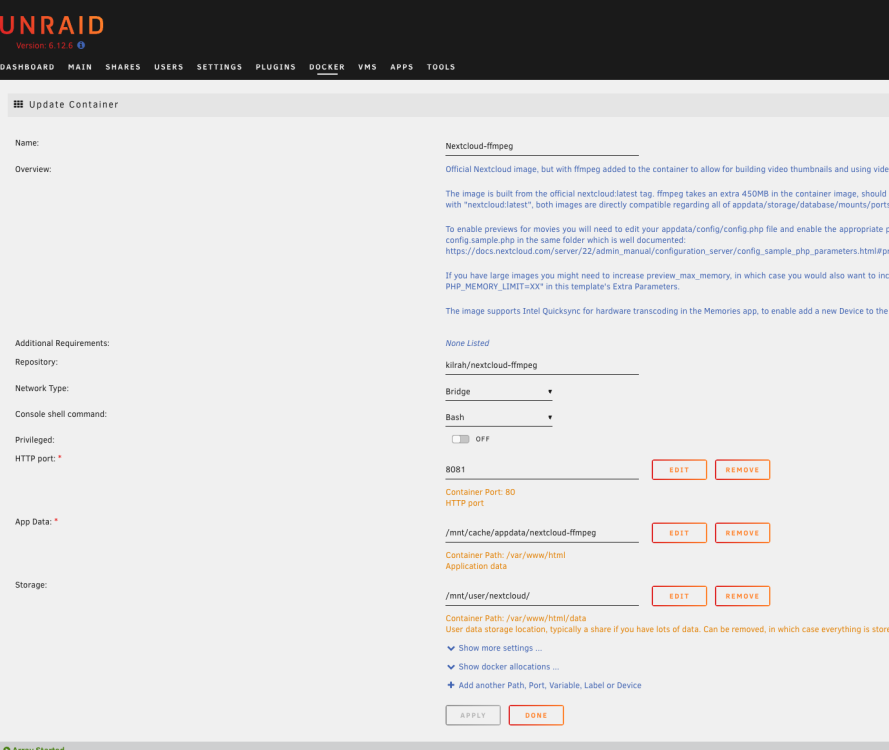Open the Dashboard menu
The width and height of the screenshot is (889, 750).
coord(27,67)
